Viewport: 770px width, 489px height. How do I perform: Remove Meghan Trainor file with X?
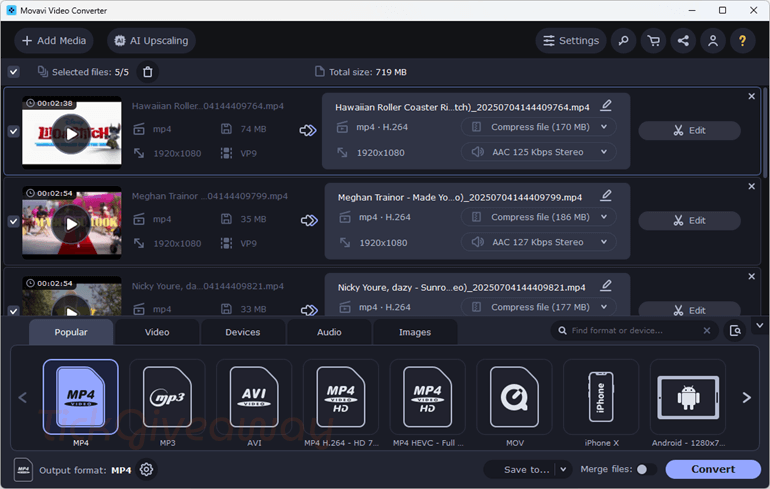click(751, 186)
